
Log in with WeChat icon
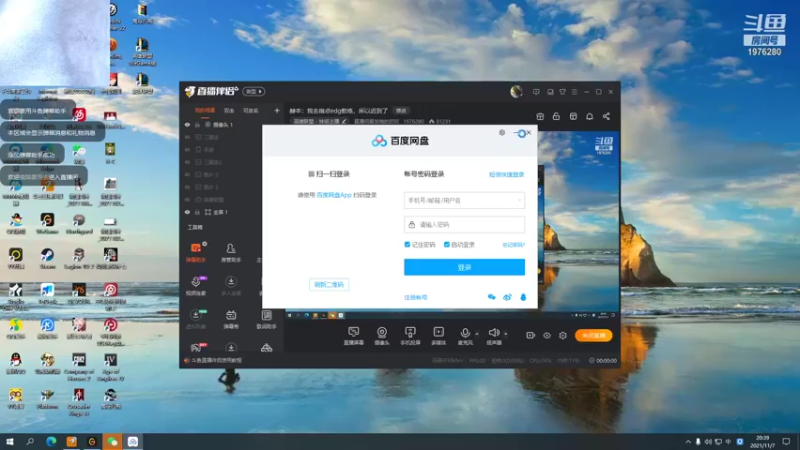pyautogui.click(x=491, y=297)
